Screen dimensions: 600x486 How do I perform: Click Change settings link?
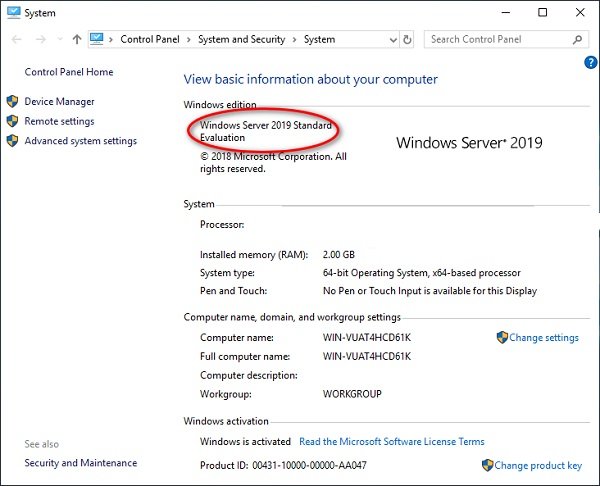tap(544, 338)
